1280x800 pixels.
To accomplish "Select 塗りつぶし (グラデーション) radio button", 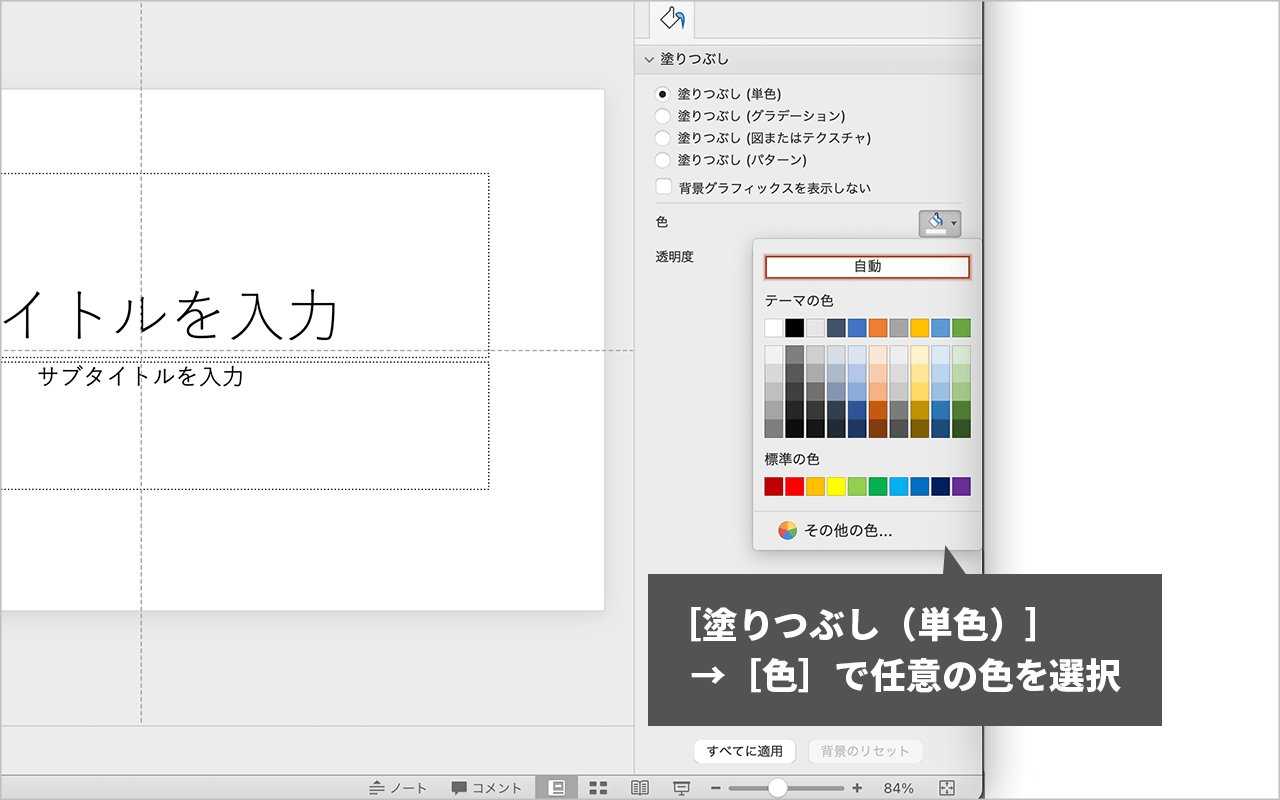I will pyautogui.click(x=662, y=116).
